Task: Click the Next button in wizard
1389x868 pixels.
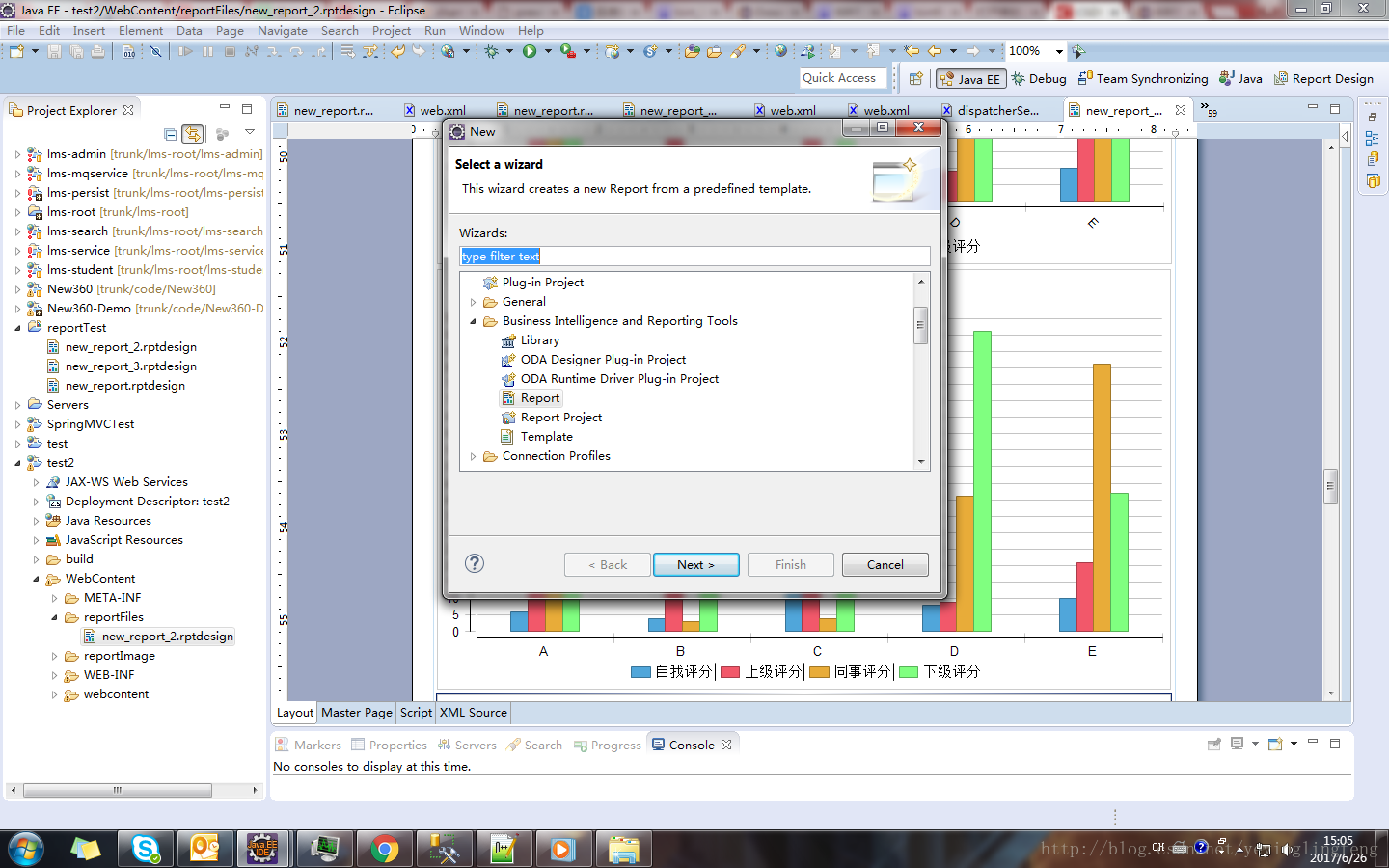Action: (x=696, y=565)
